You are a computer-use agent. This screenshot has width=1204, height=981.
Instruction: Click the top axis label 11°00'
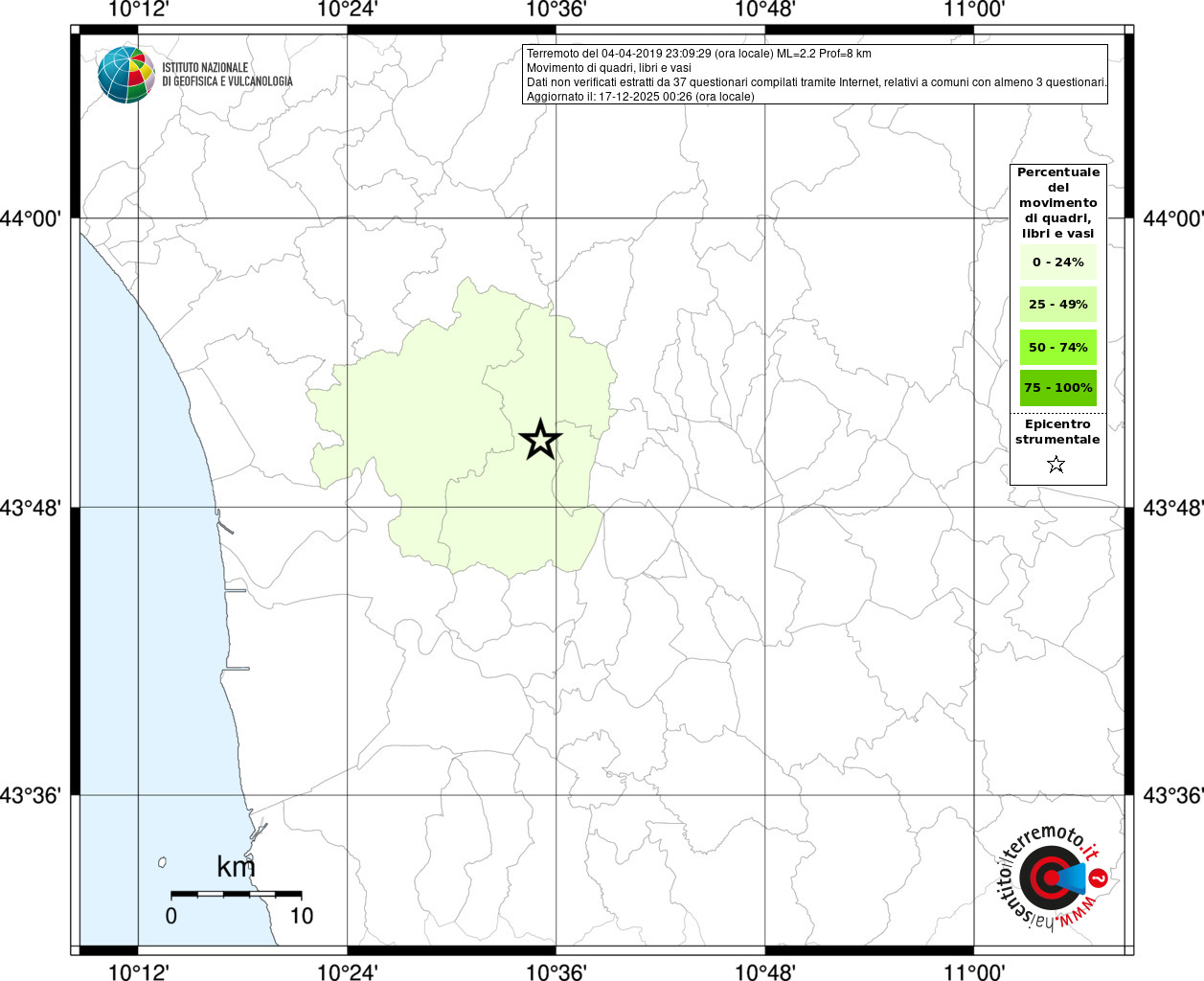tap(974, 10)
